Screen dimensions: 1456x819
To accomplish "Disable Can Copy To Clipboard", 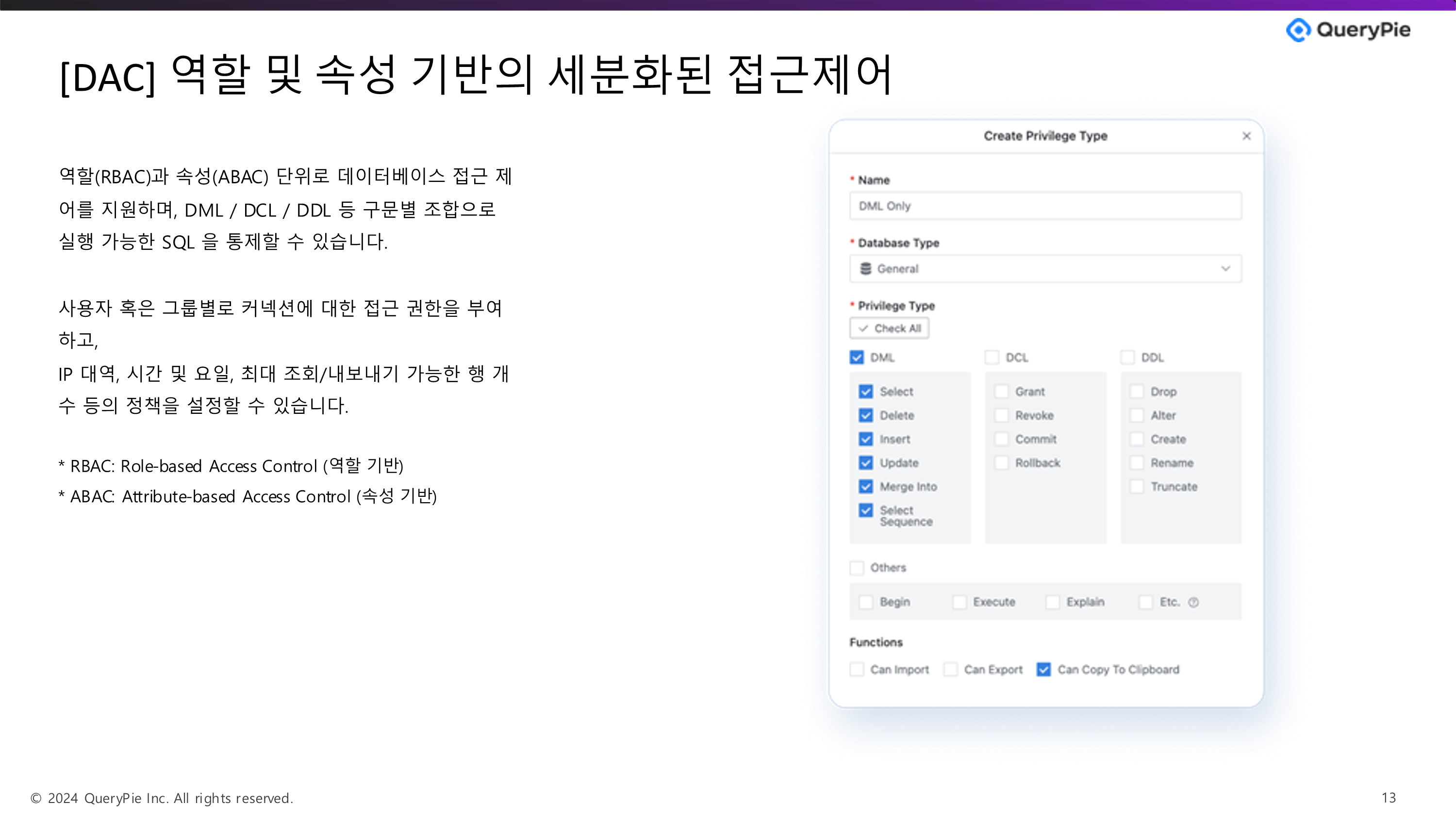I will coord(1043,670).
